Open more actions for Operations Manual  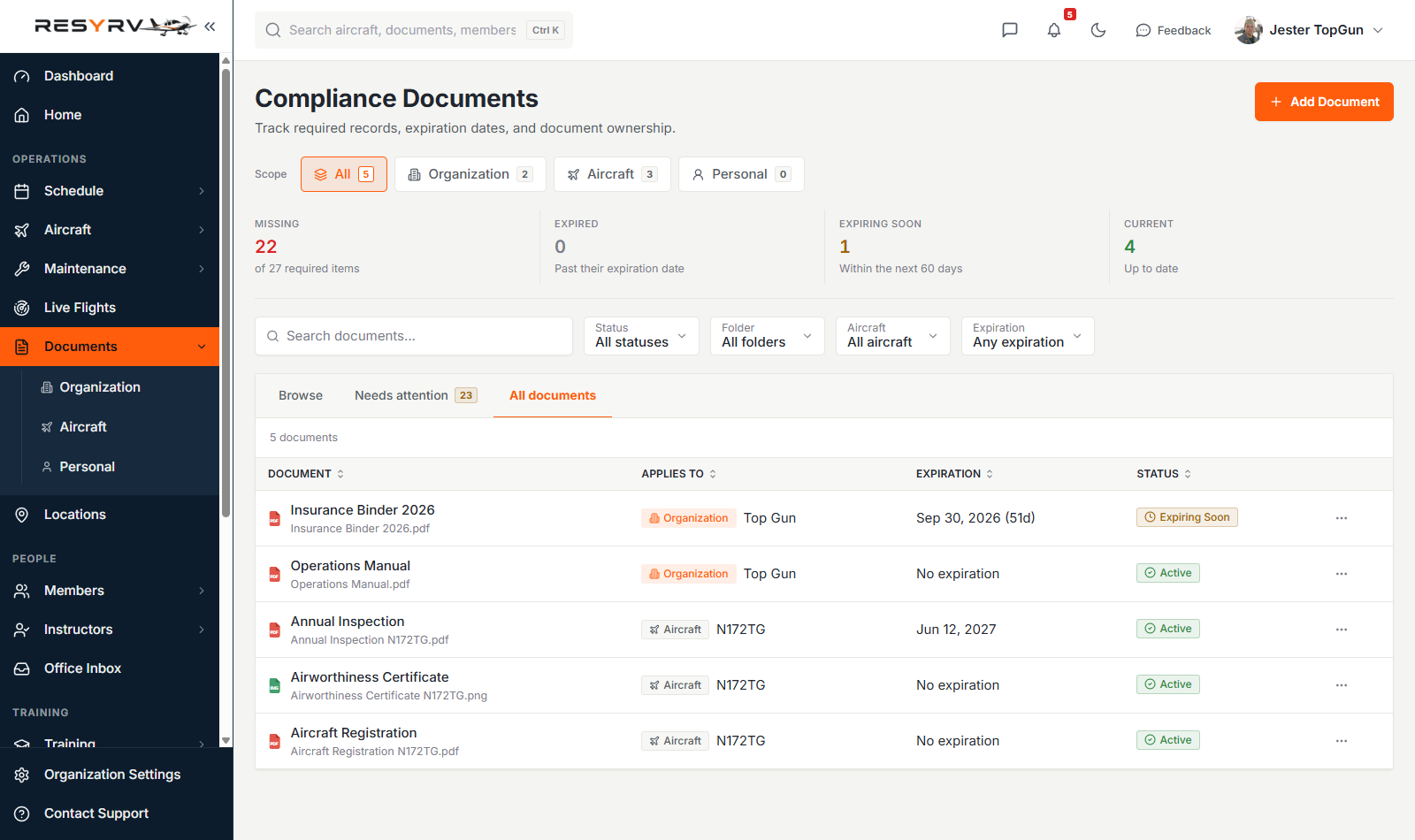click(x=1342, y=574)
